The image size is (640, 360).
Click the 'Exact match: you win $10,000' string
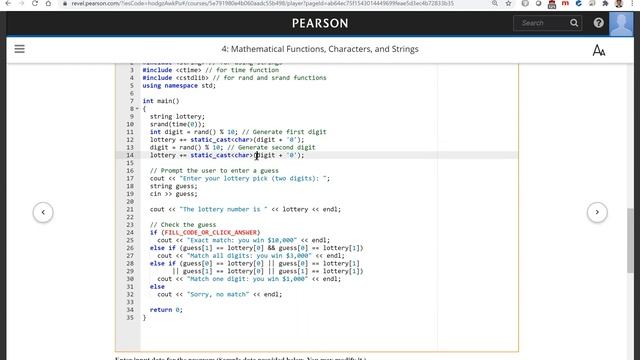242,240
